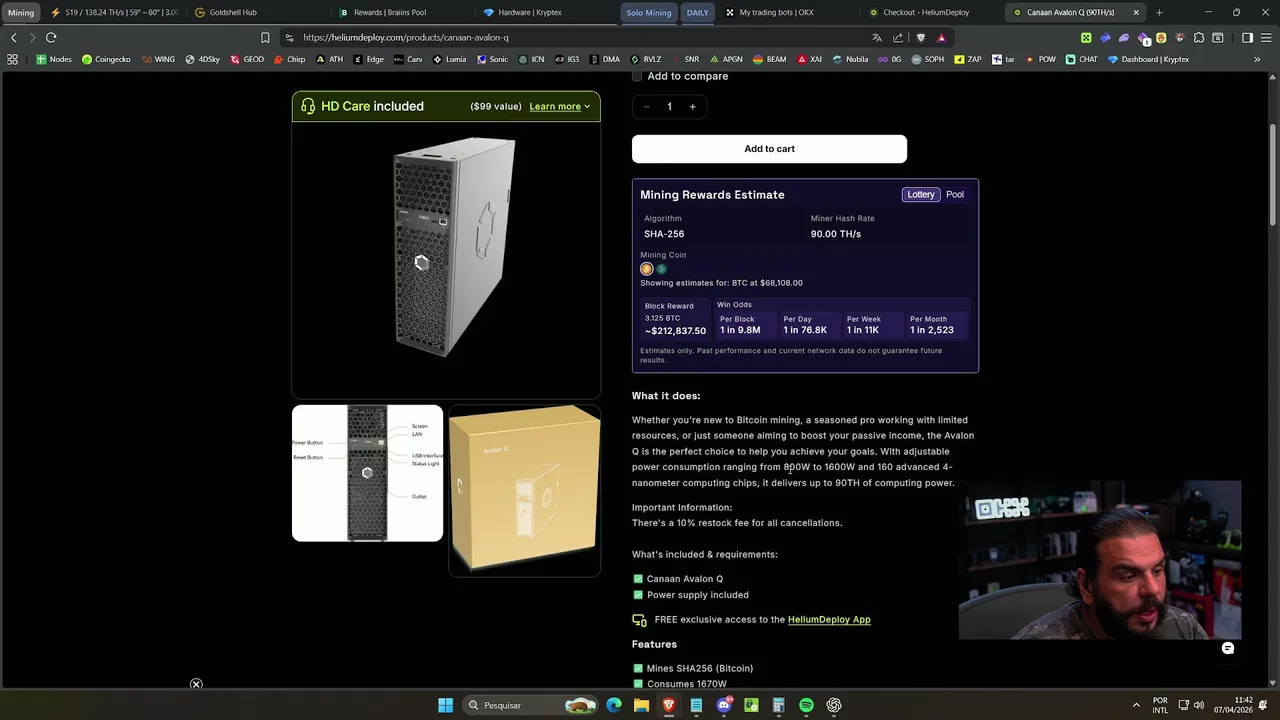The image size is (1280, 720).
Task: Bookmark this page with the bookmark icon
Action: (265, 37)
